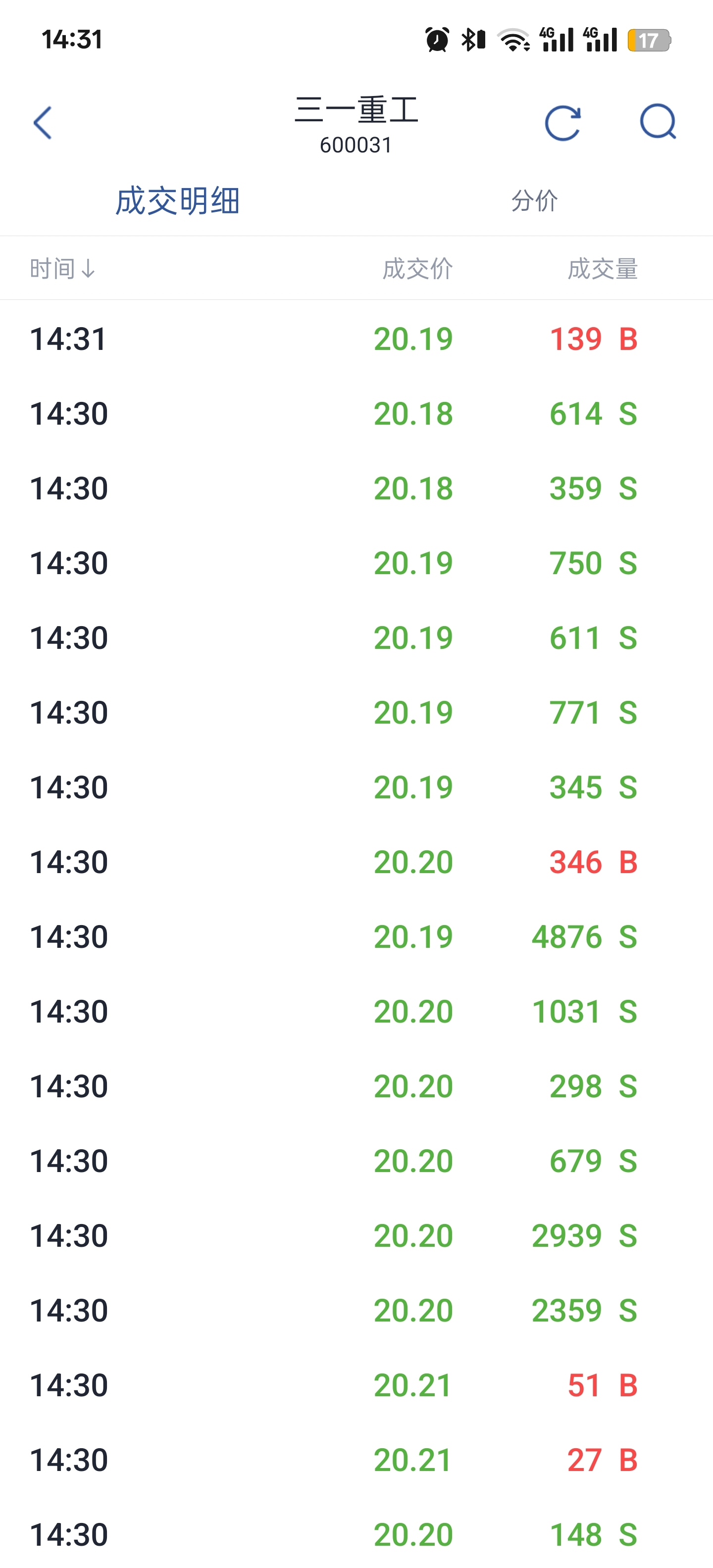This screenshot has height=1568, width=713.
Task: Tap the row with 346 B volume
Action: click(356, 862)
